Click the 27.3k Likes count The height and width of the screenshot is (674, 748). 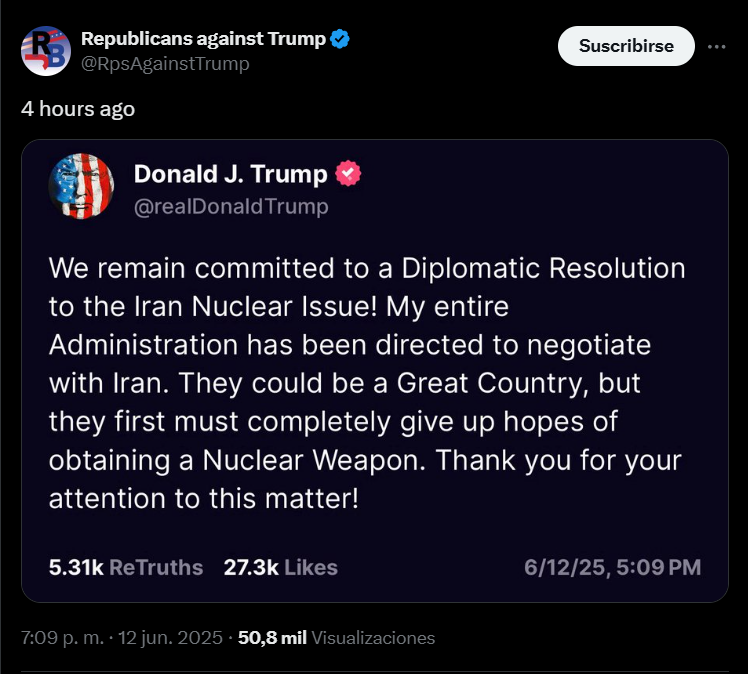280,567
